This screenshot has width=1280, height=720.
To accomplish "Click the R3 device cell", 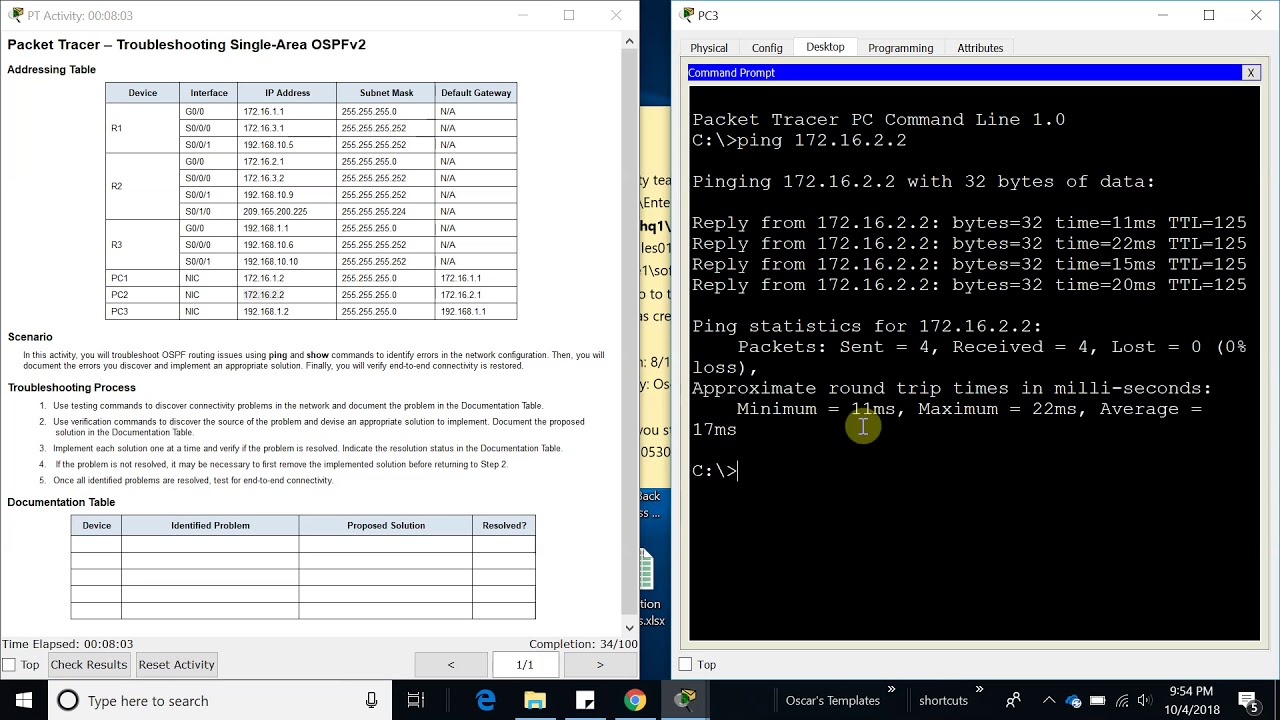I will (142, 245).
